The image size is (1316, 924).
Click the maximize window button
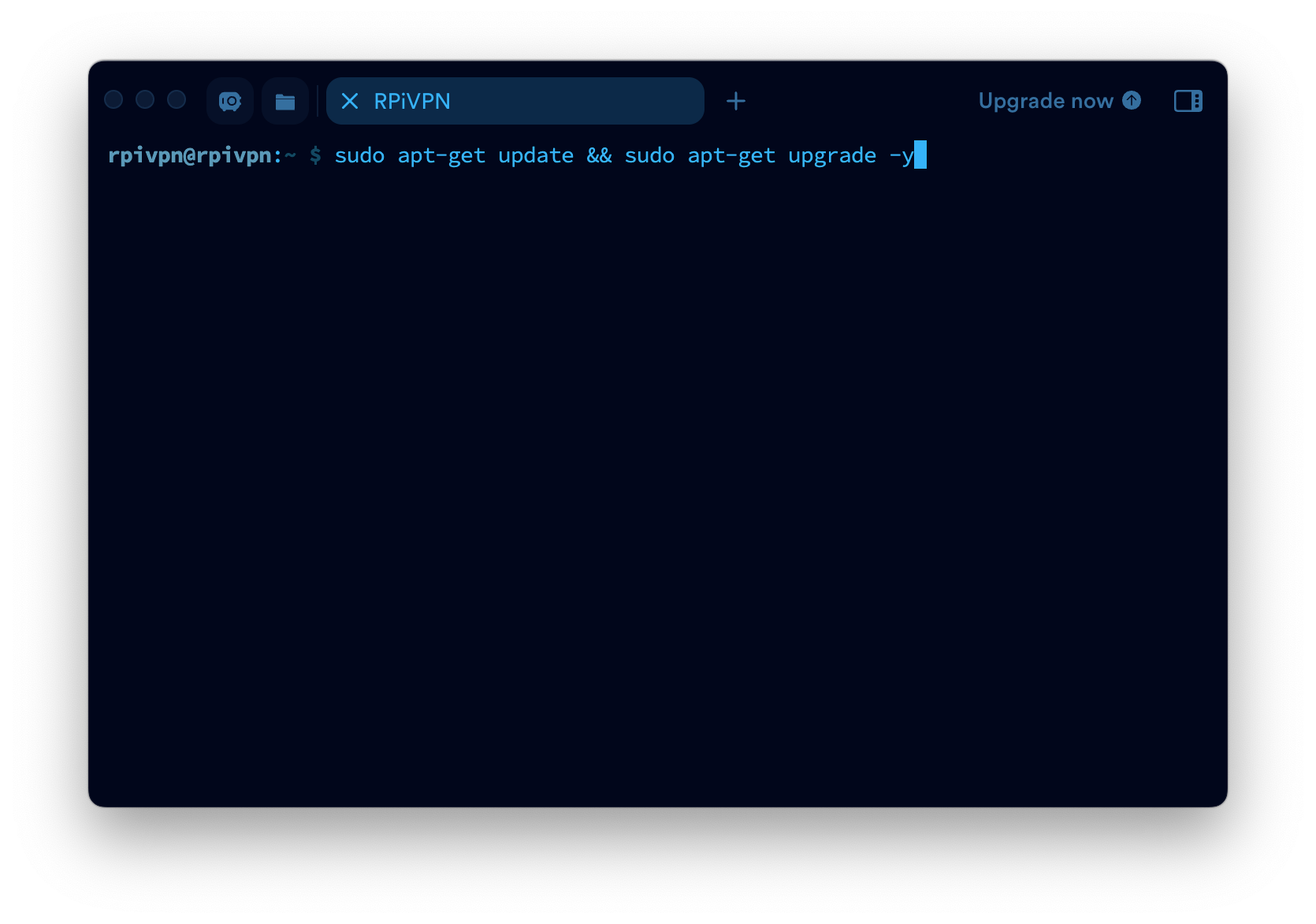(177, 99)
